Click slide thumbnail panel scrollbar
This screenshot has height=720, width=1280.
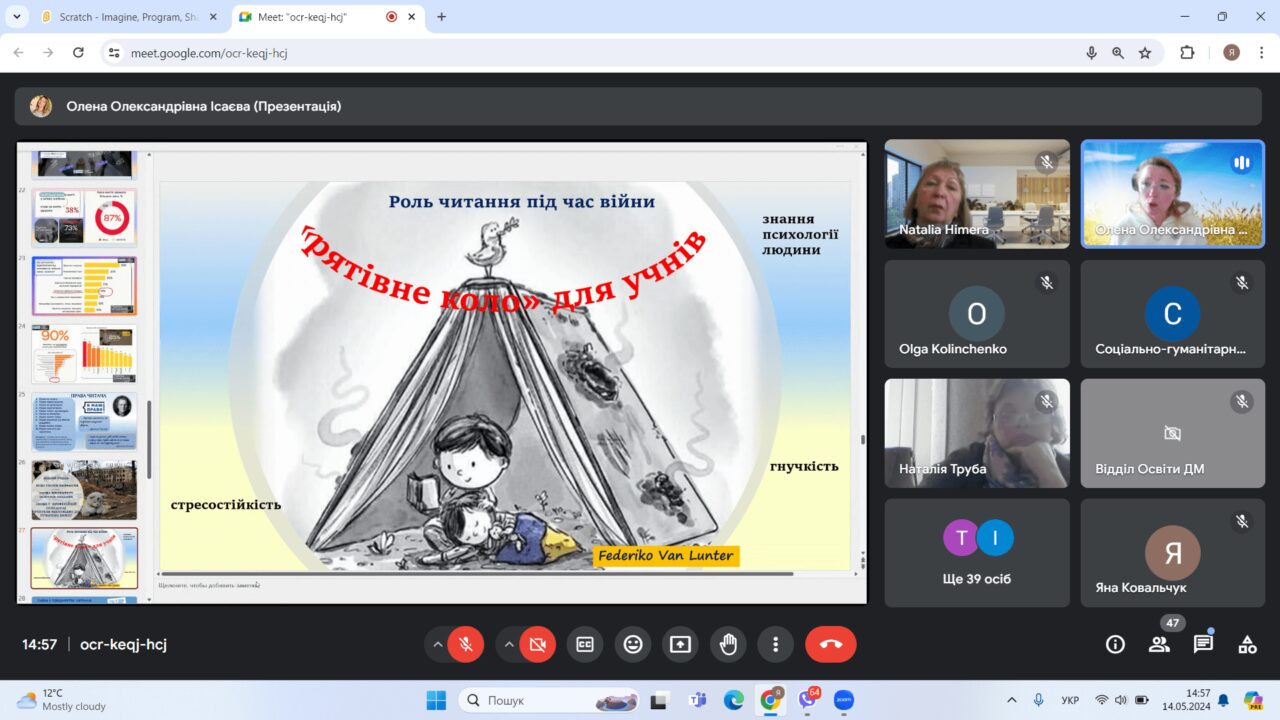pos(149,440)
